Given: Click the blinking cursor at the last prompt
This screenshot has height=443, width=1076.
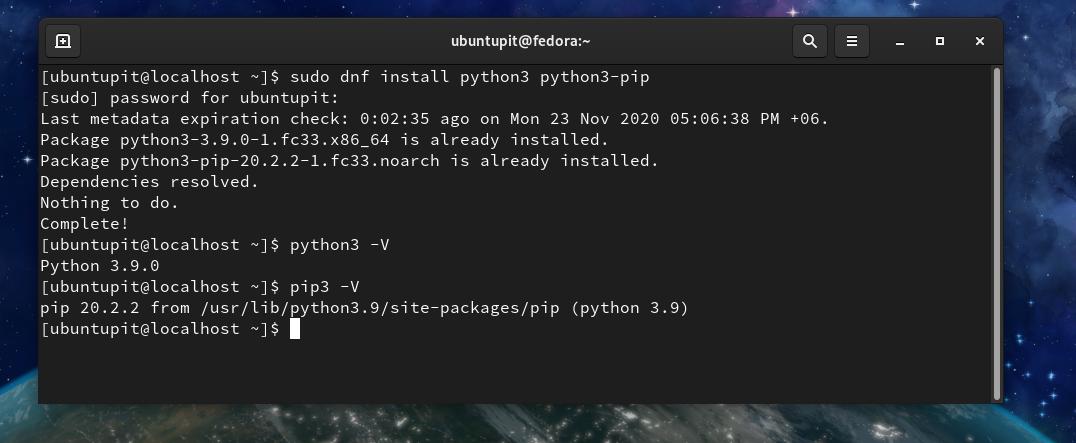Looking at the screenshot, I should pyautogui.click(x=295, y=329).
